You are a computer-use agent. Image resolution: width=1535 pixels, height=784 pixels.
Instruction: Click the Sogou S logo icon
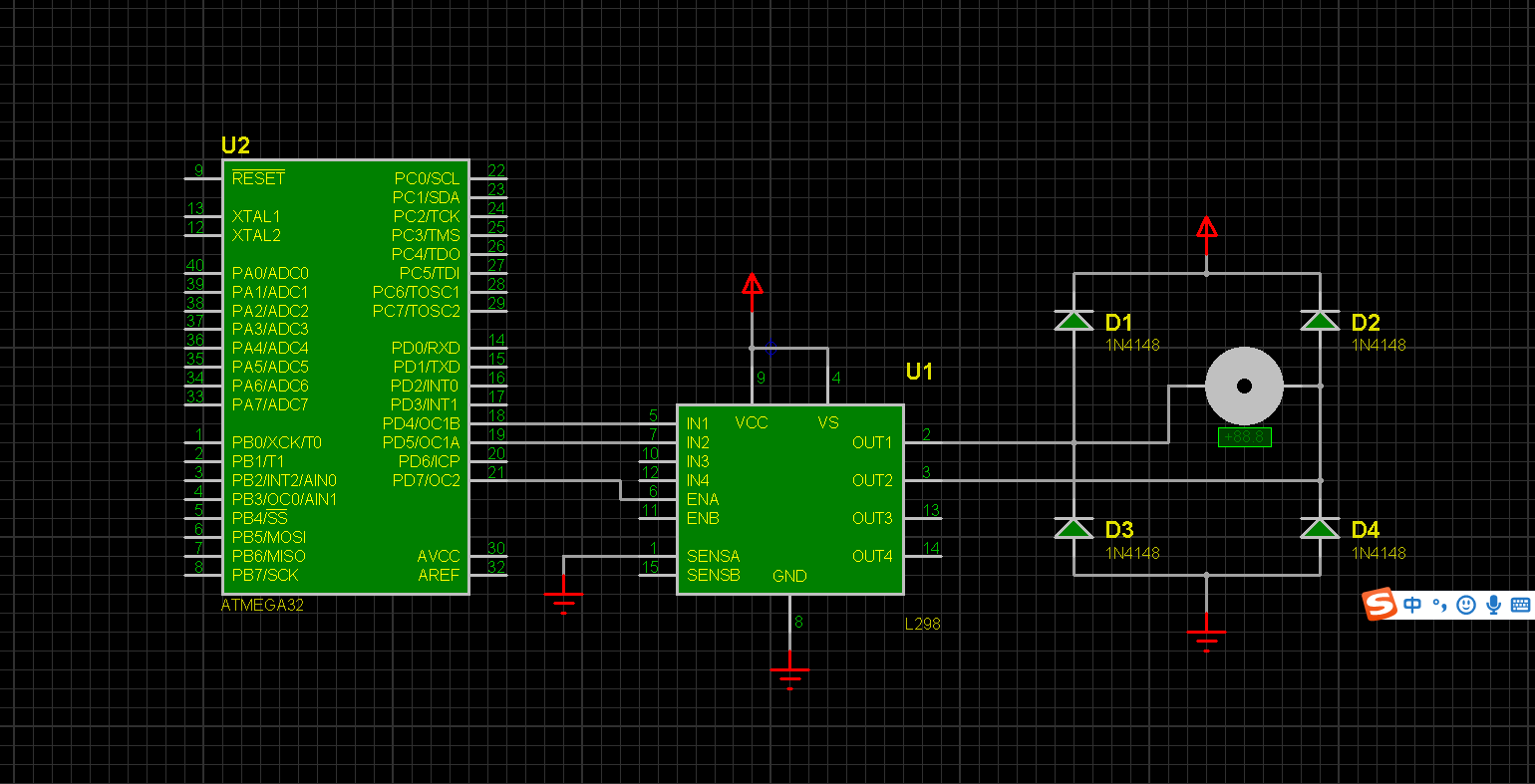[x=1381, y=604]
